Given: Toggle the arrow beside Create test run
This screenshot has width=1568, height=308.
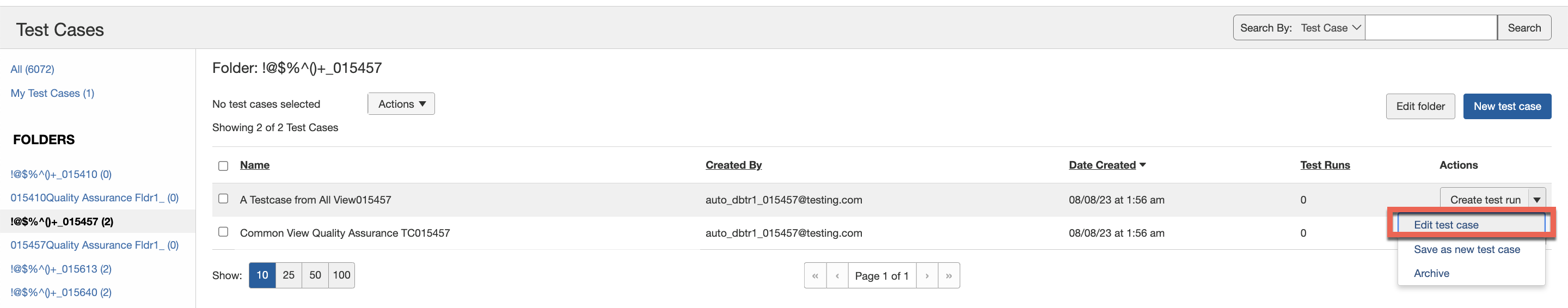Looking at the screenshot, I should [1536, 200].
